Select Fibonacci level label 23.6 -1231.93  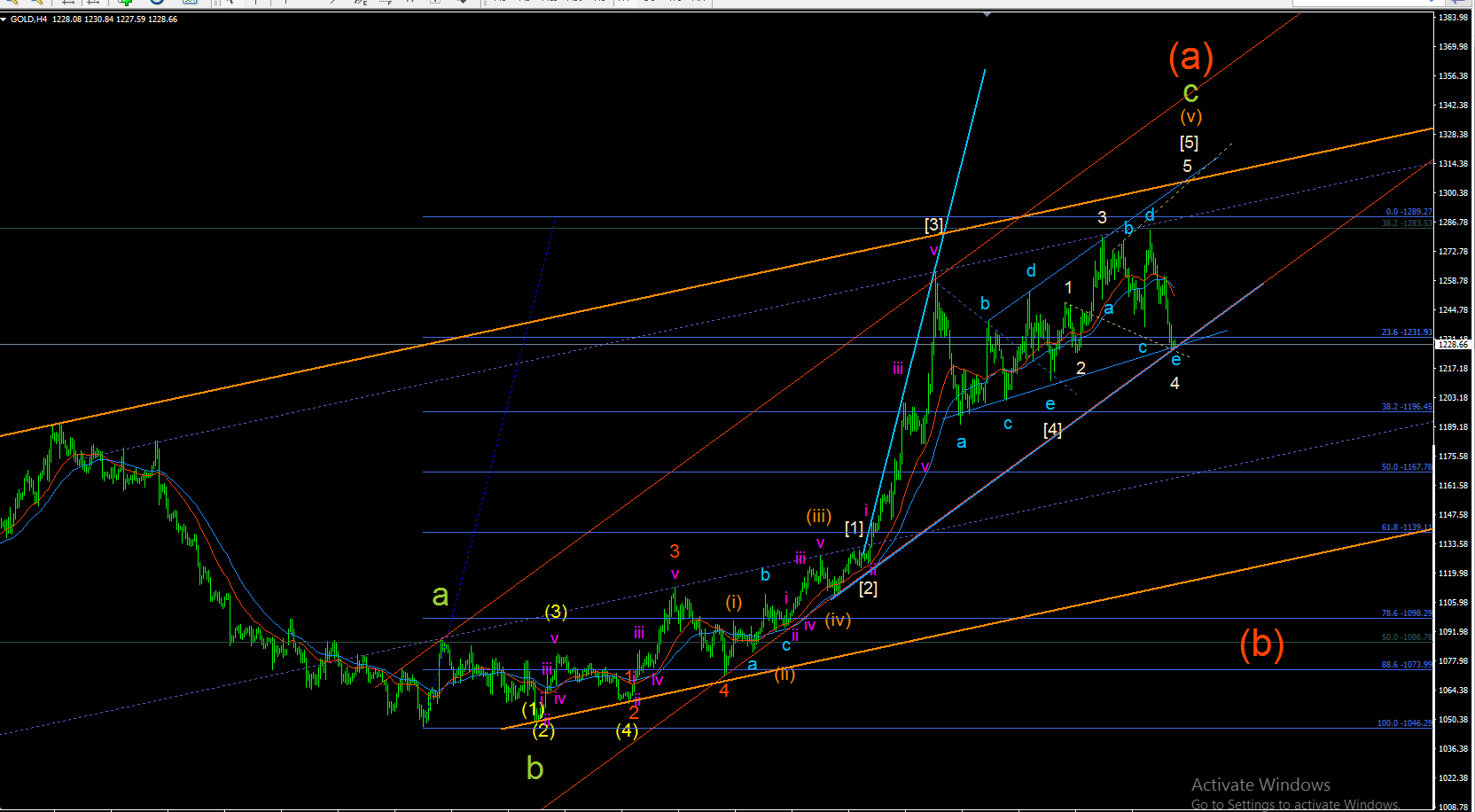(x=1407, y=332)
